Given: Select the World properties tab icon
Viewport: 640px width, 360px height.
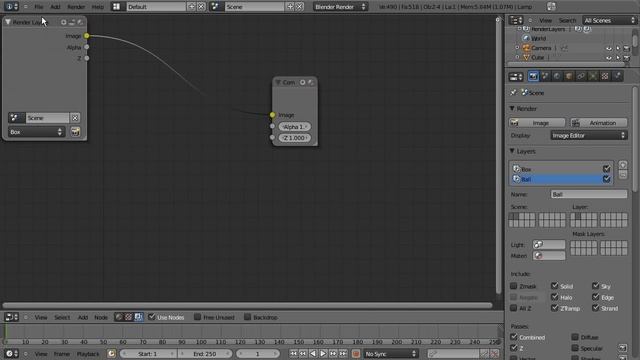Looking at the screenshot, I should click(557, 76).
